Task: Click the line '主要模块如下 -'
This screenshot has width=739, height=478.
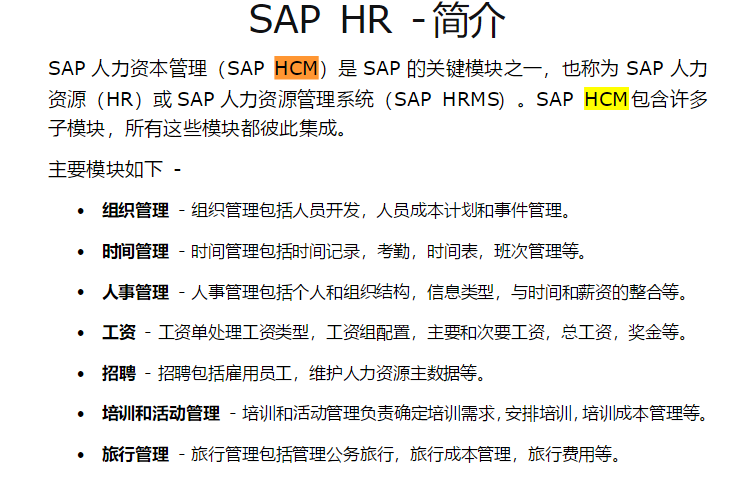Action: tap(115, 169)
